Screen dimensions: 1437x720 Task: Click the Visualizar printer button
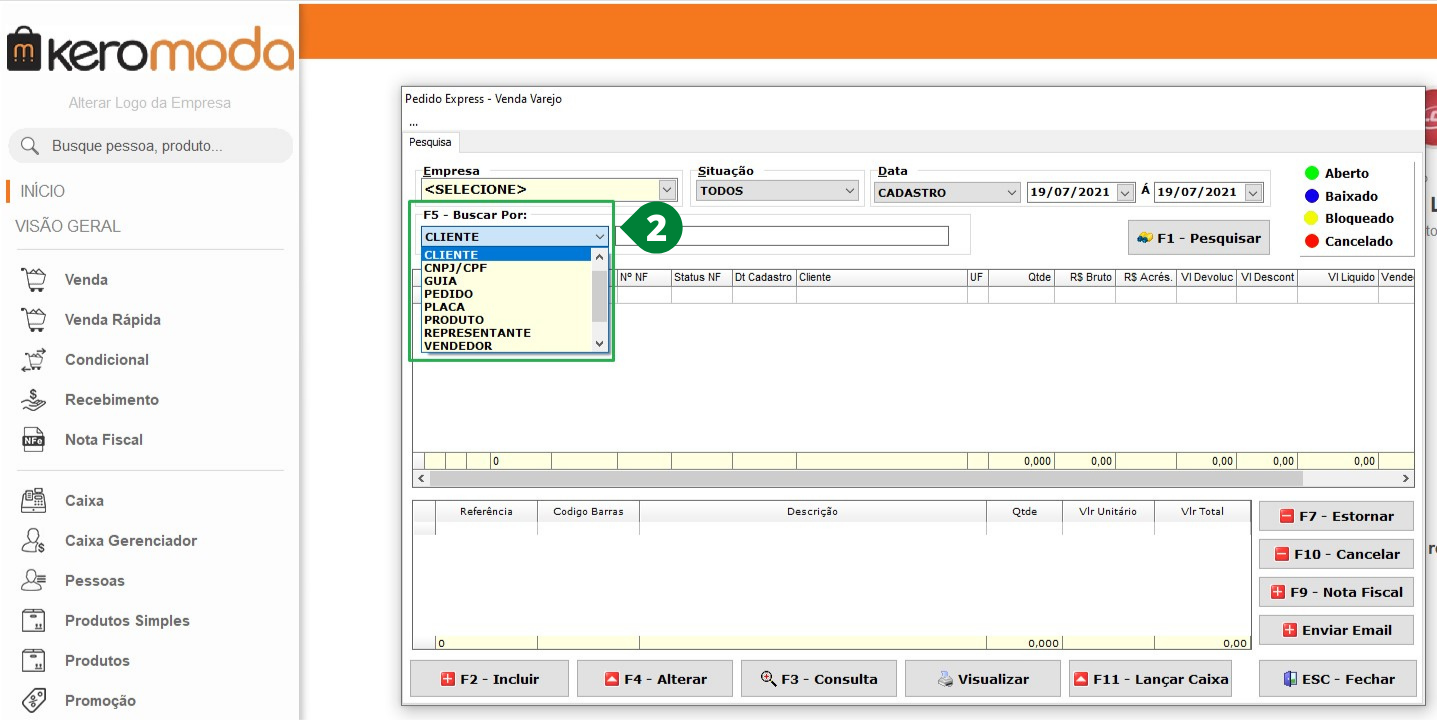[x=983, y=679]
